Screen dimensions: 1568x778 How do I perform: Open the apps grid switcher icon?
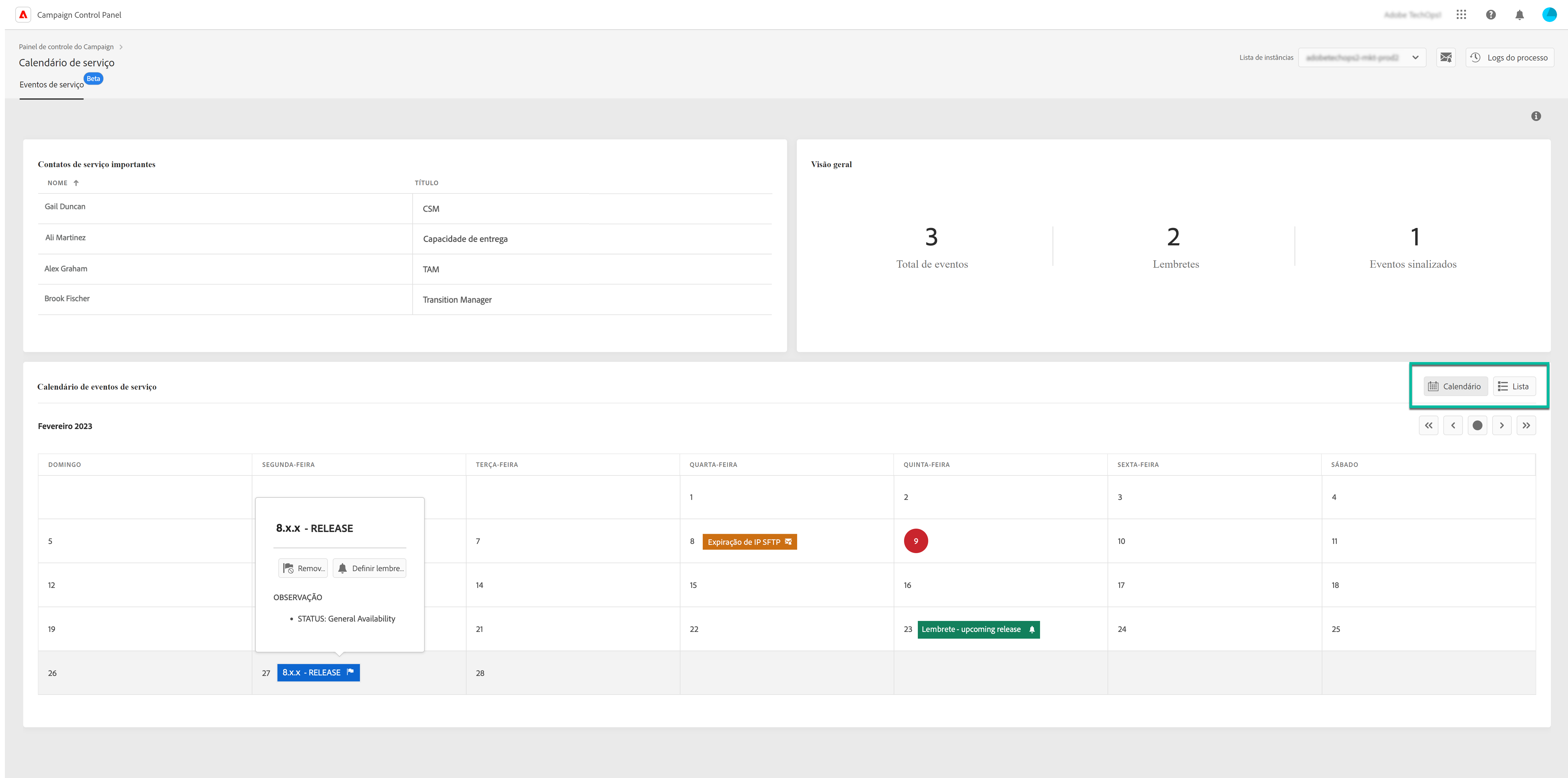(1461, 15)
